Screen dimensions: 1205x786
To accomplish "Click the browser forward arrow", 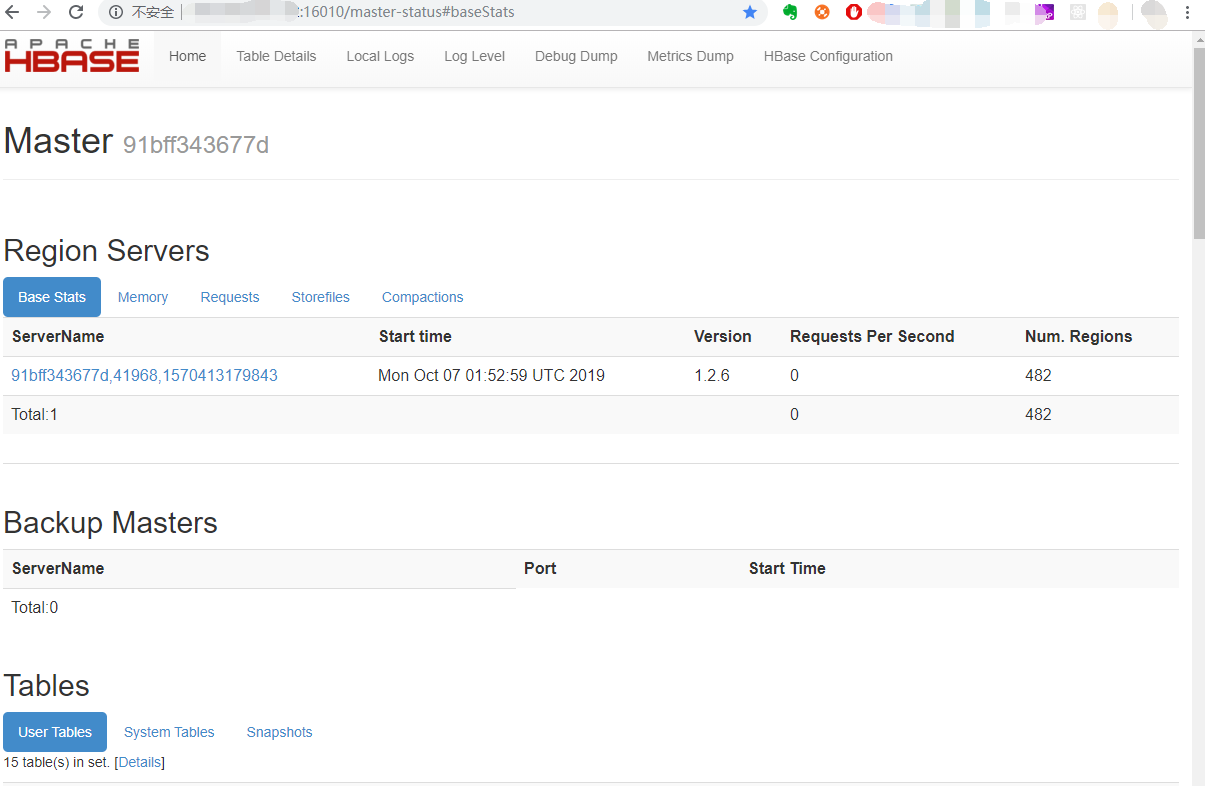I will click(44, 12).
